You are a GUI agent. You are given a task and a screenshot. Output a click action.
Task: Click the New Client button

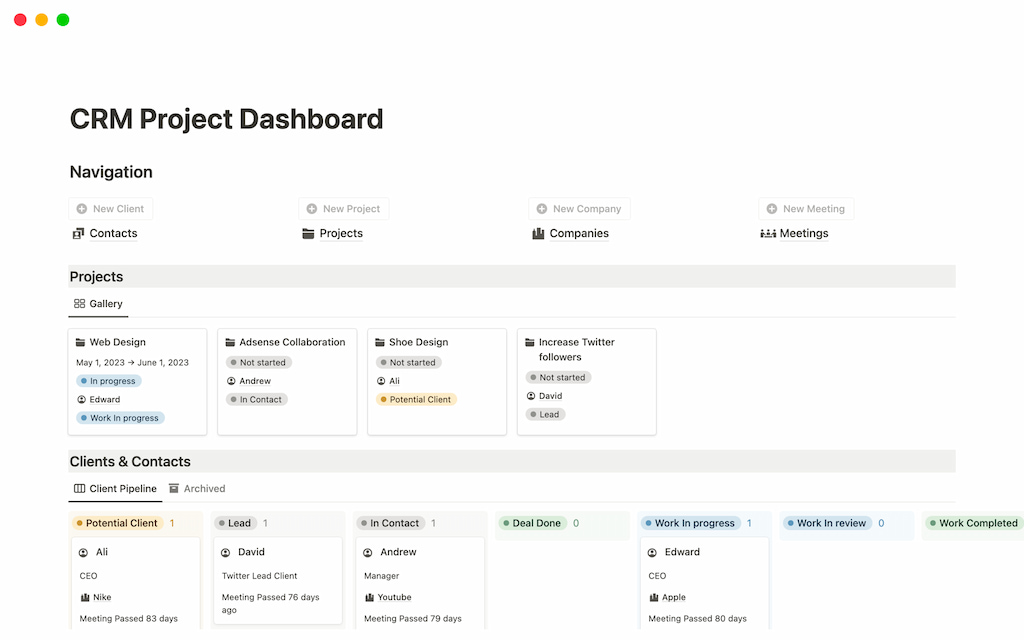(111, 208)
